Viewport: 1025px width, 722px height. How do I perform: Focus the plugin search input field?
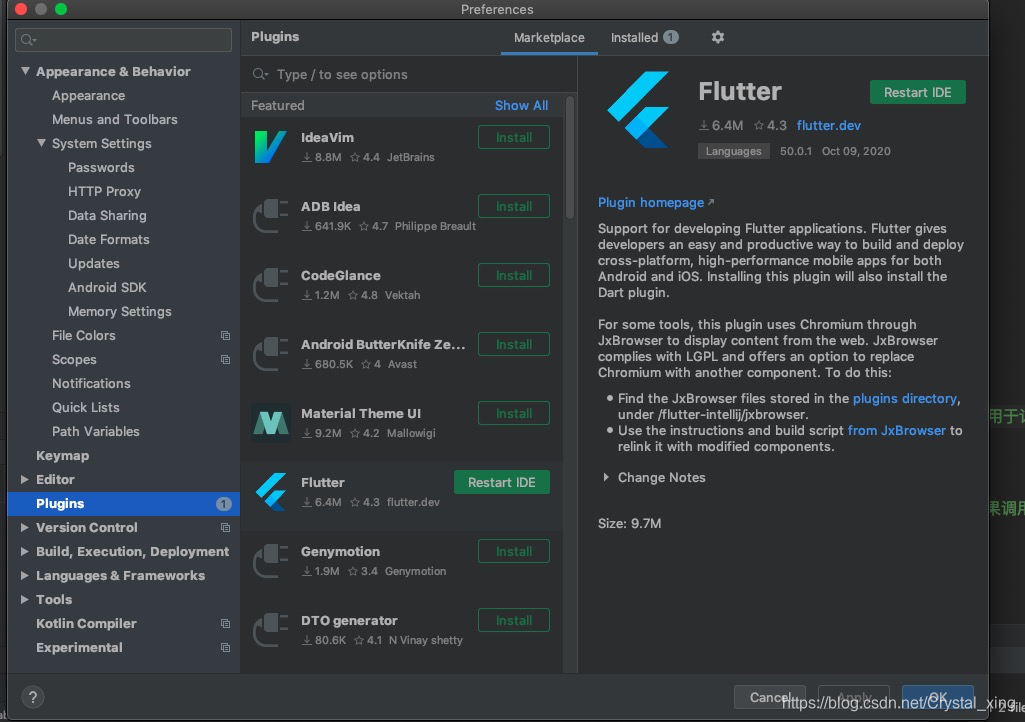pyautogui.click(x=409, y=75)
